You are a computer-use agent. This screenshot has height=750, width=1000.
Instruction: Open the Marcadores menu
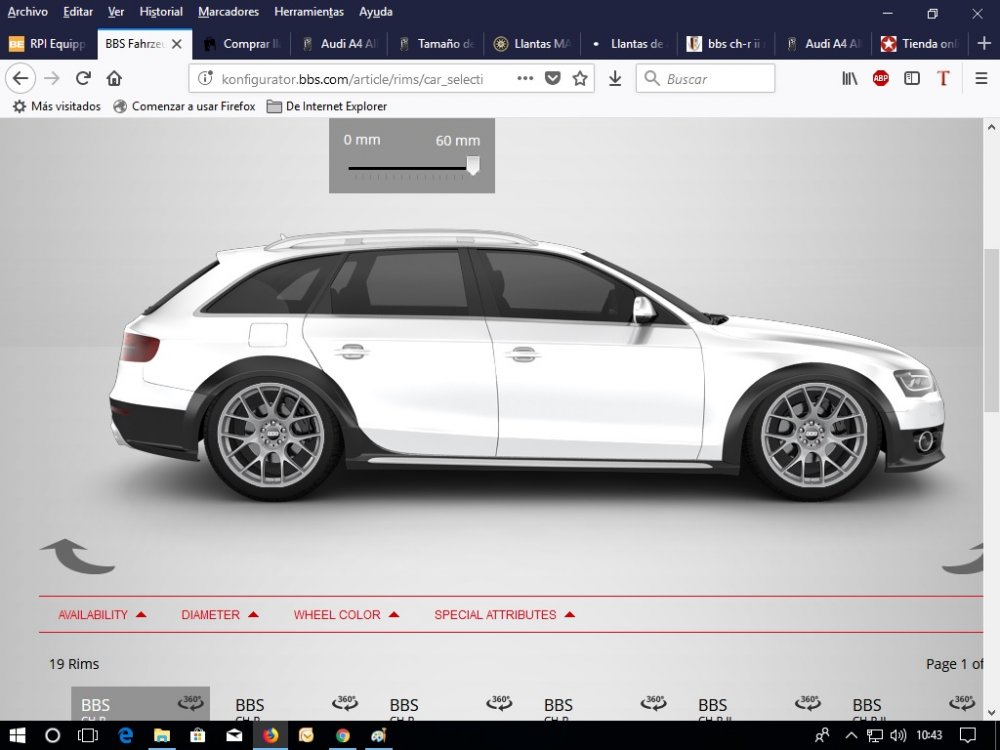click(x=228, y=11)
